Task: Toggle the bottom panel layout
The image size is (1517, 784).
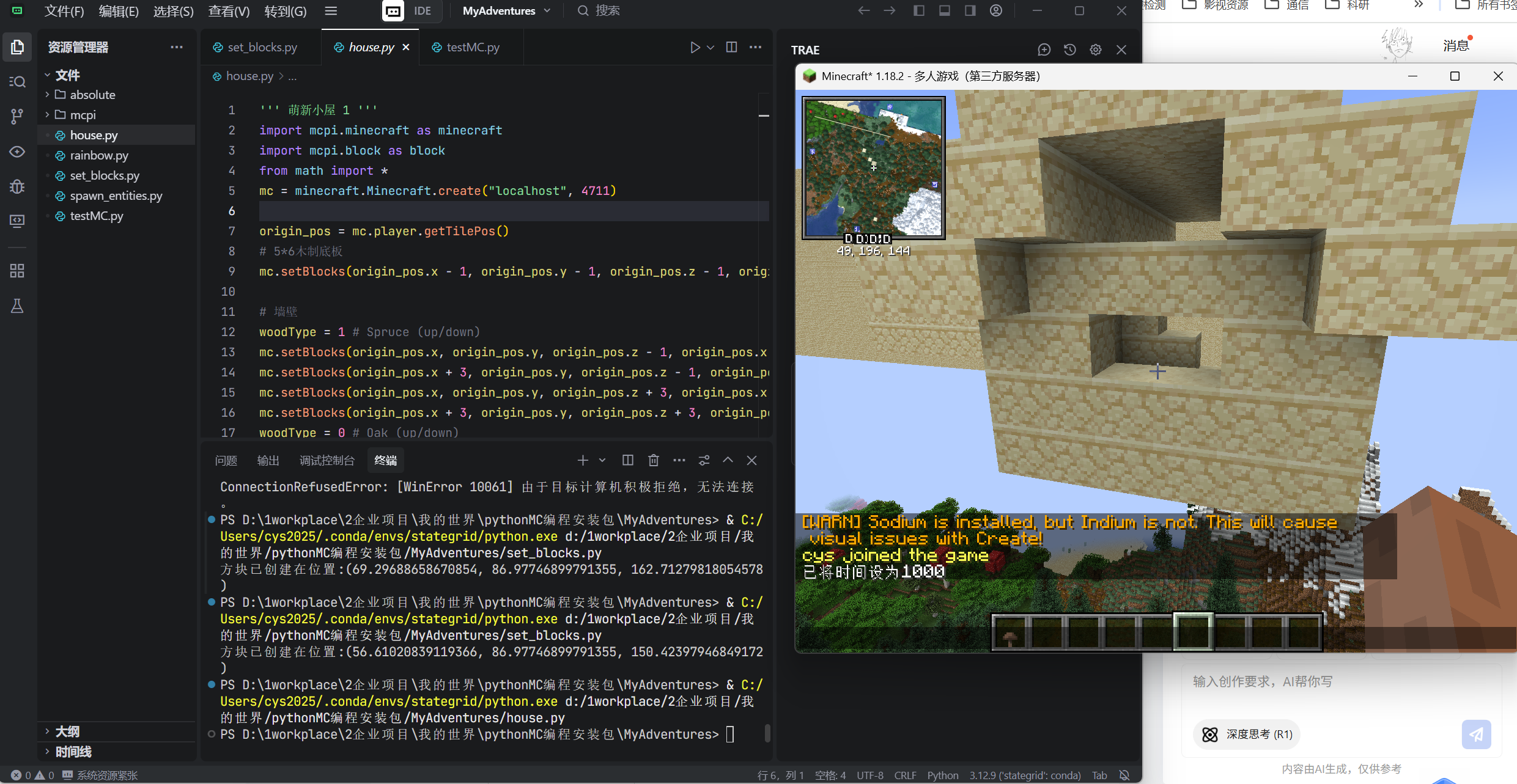Action: [945, 10]
